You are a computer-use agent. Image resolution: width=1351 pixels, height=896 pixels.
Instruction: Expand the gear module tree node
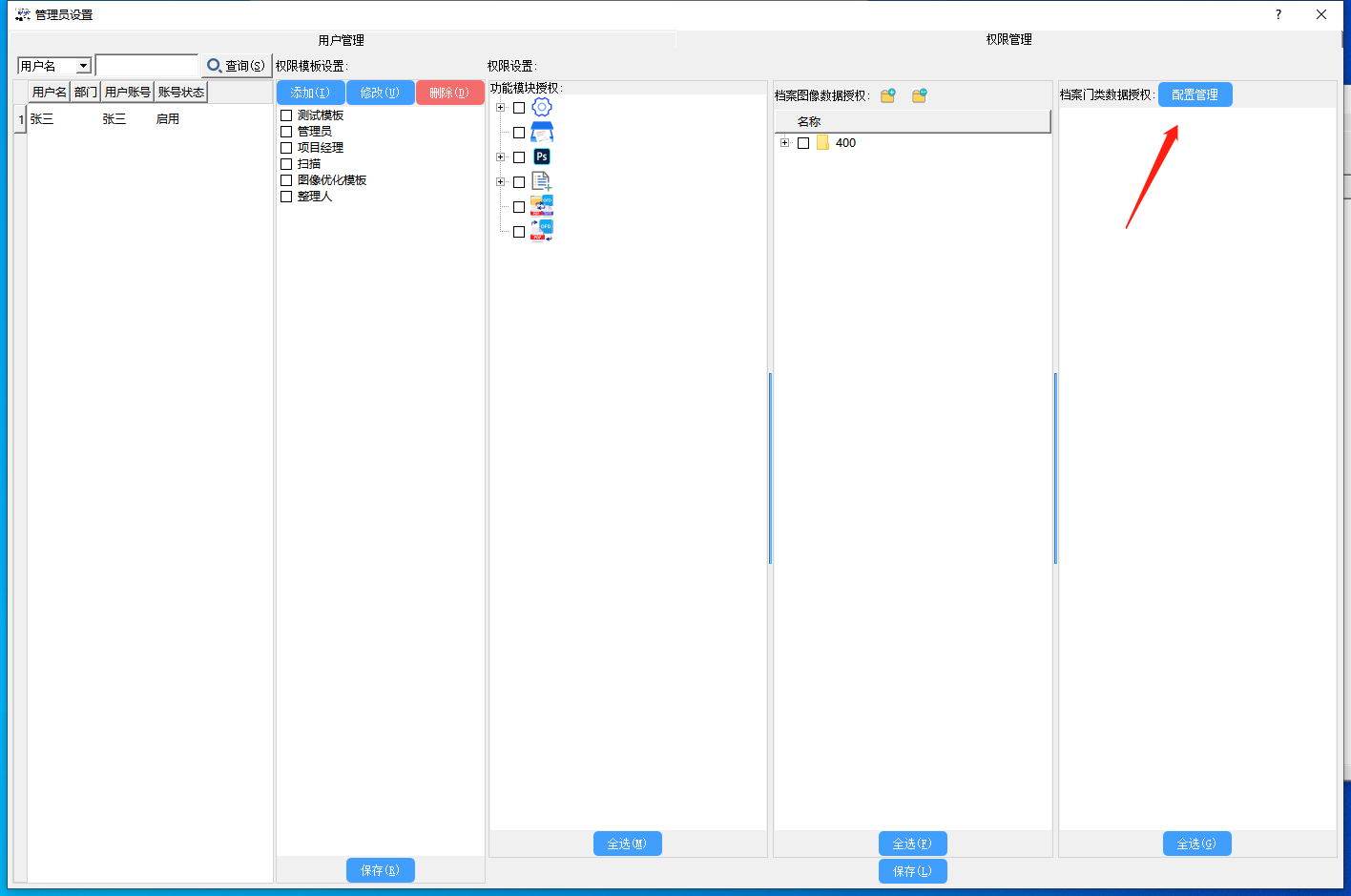(x=500, y=108)
